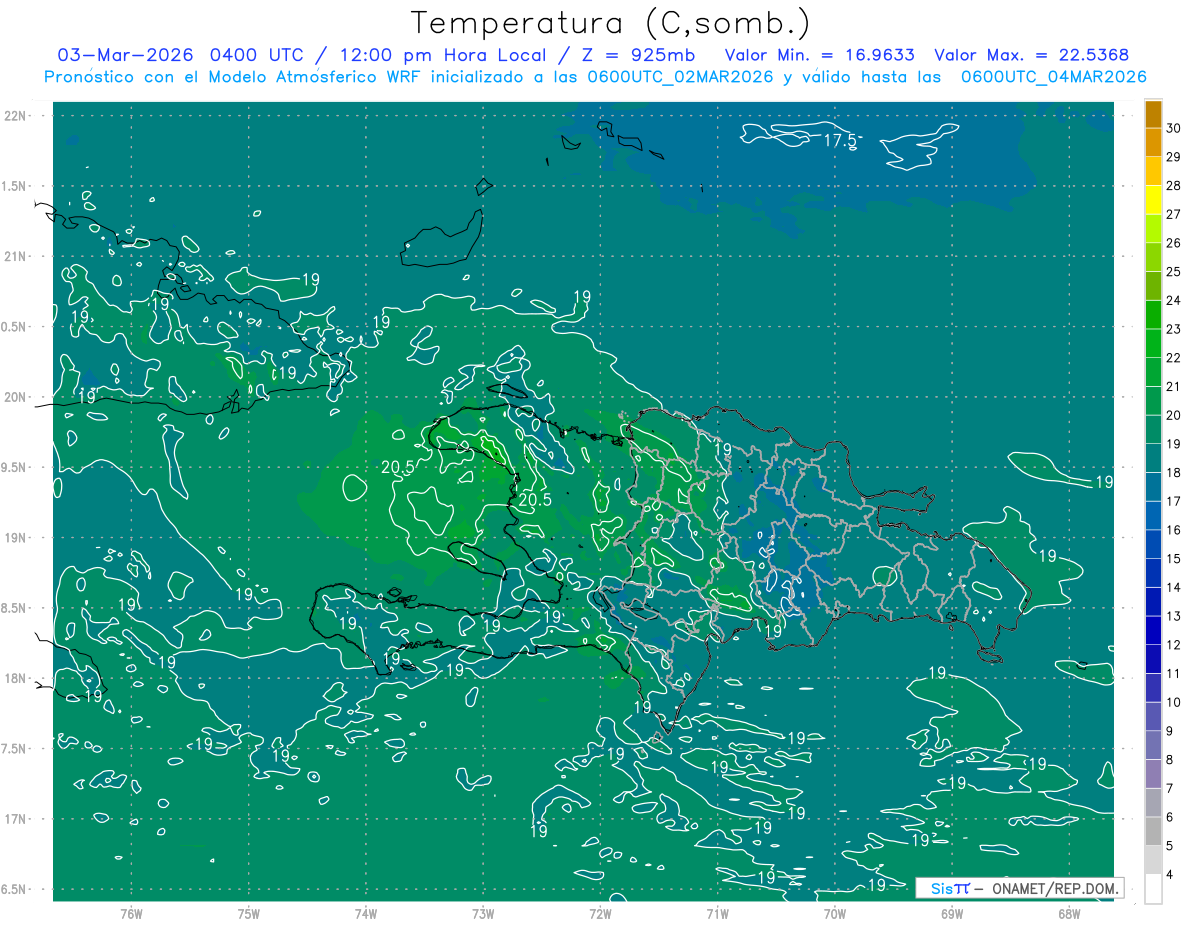Pick legend color band between 20 and 21
Viewport: 1200px width, 927px height.
(x=1153, y=401)
